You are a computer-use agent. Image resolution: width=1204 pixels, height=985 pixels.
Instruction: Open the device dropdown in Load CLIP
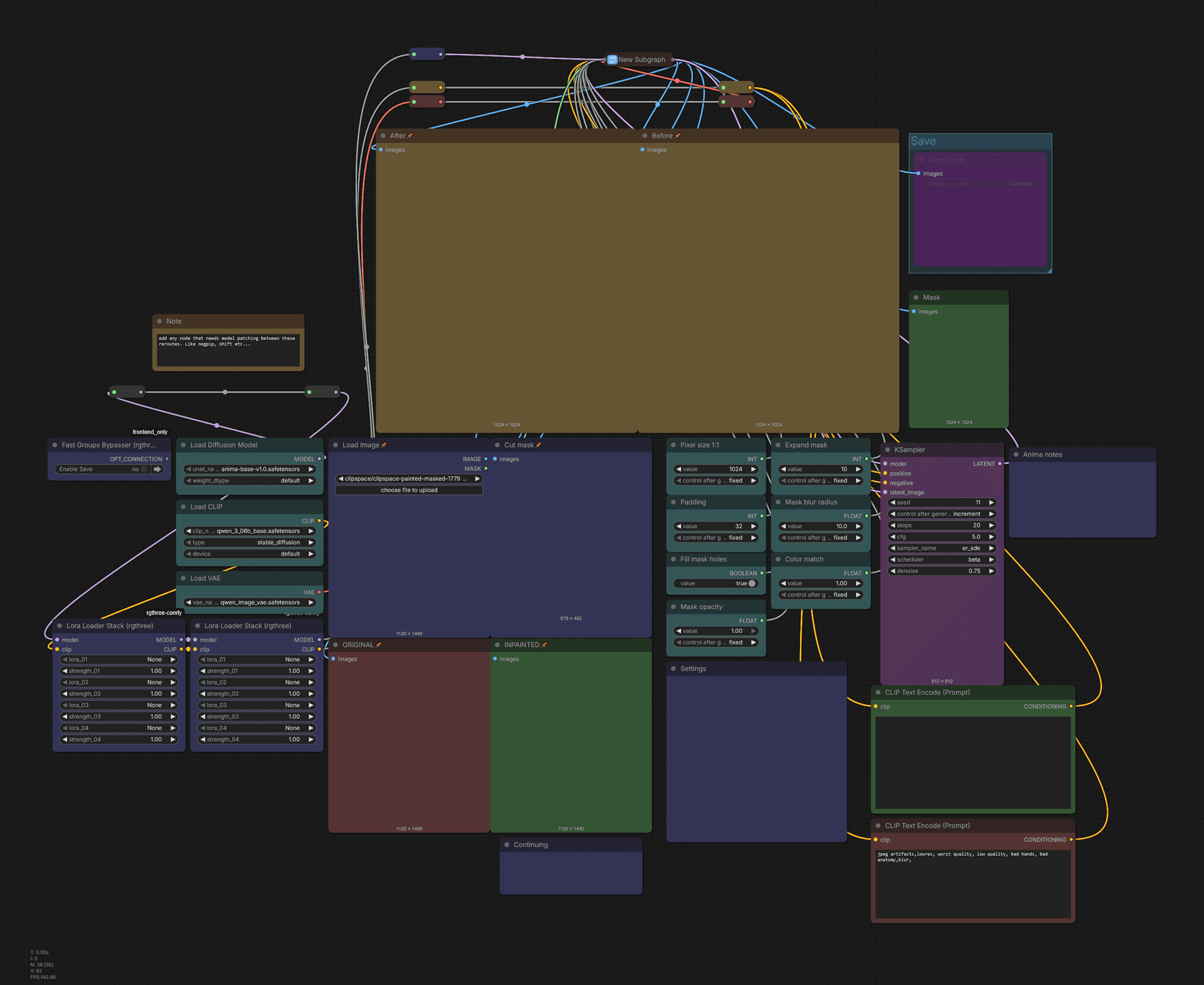(250, 554)
